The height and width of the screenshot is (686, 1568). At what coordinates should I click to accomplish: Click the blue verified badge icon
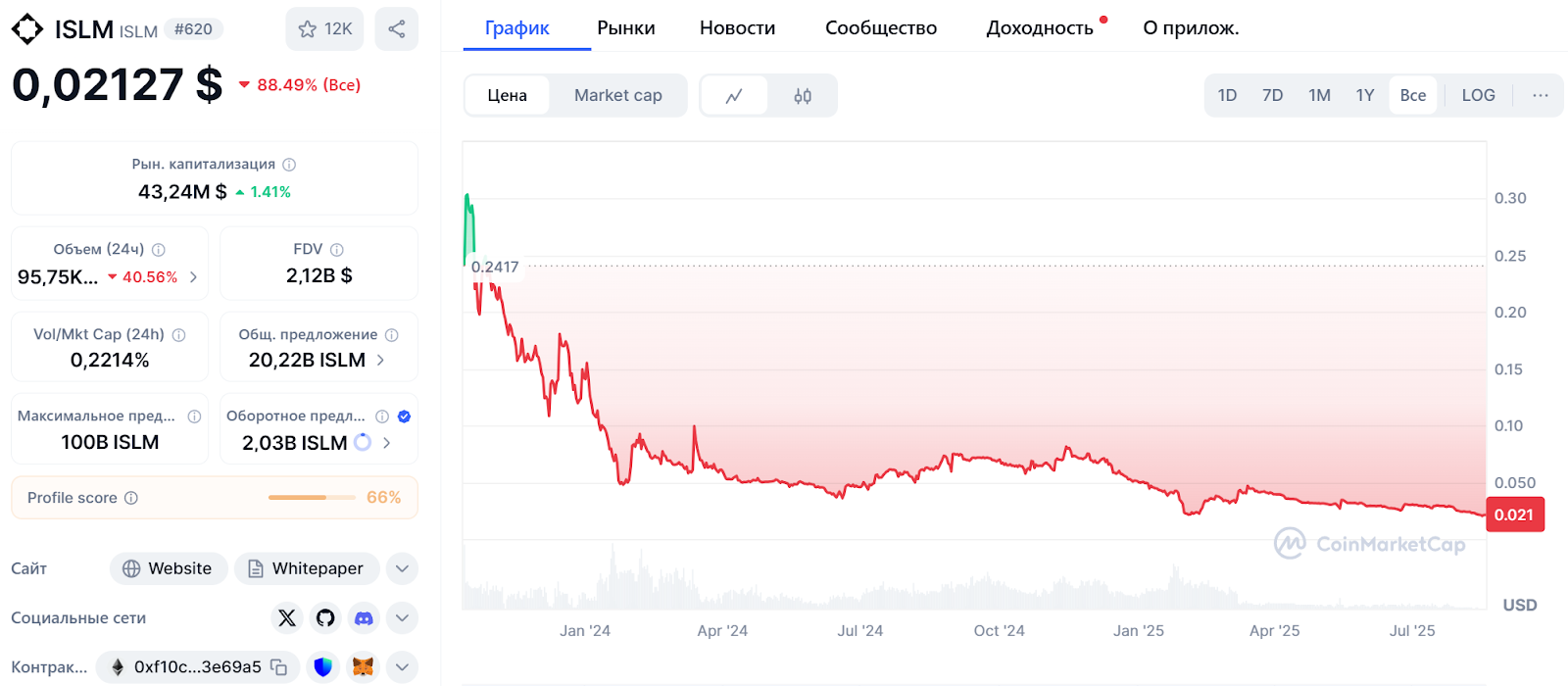coord(404,416)
